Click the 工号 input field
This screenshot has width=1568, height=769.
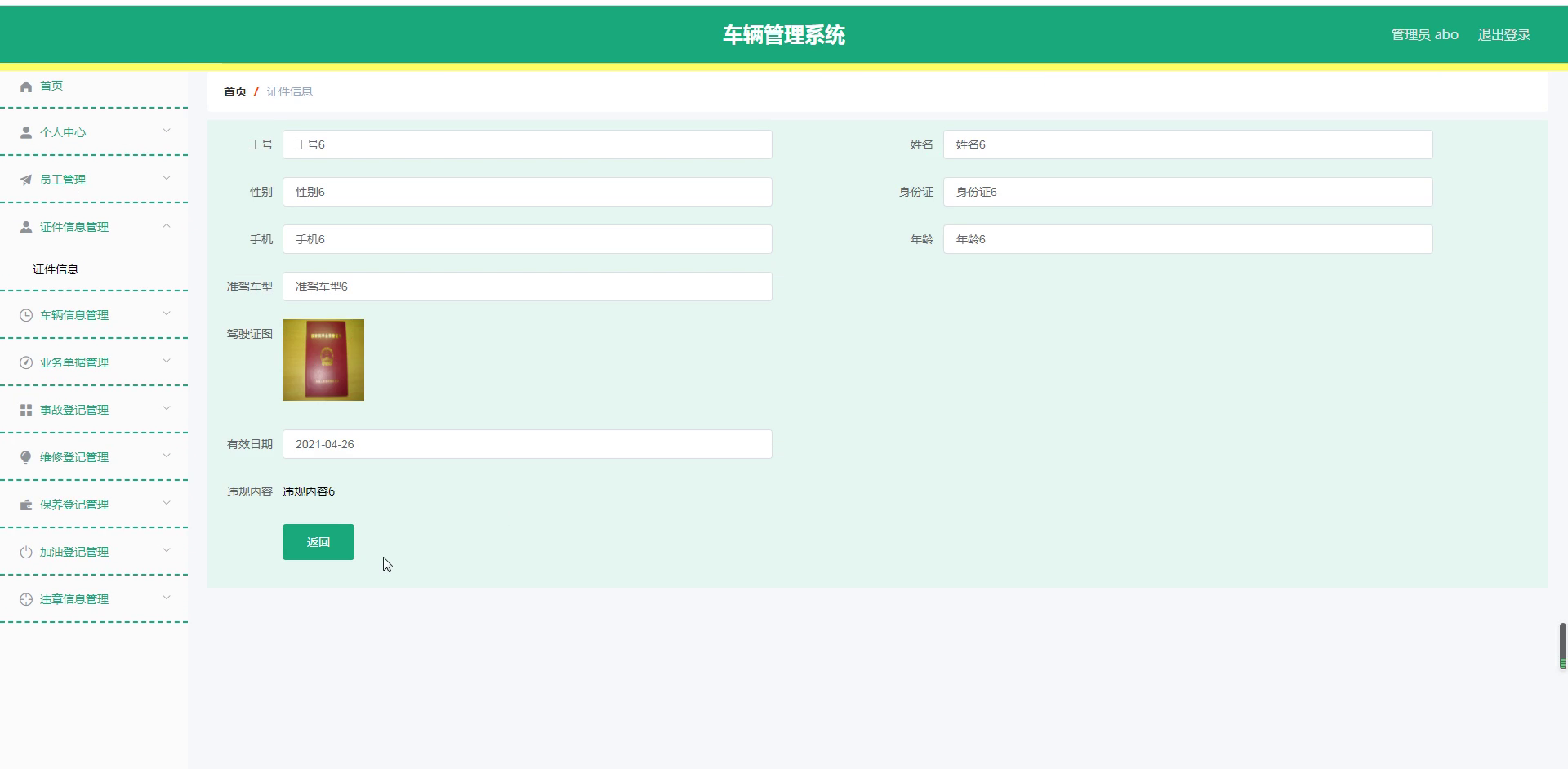tap(528, 144)
